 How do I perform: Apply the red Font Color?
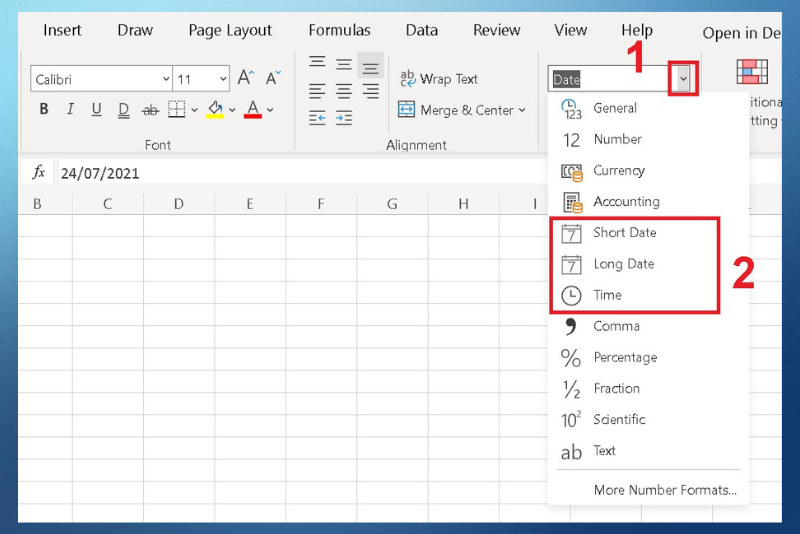click(x=253, y=109)
